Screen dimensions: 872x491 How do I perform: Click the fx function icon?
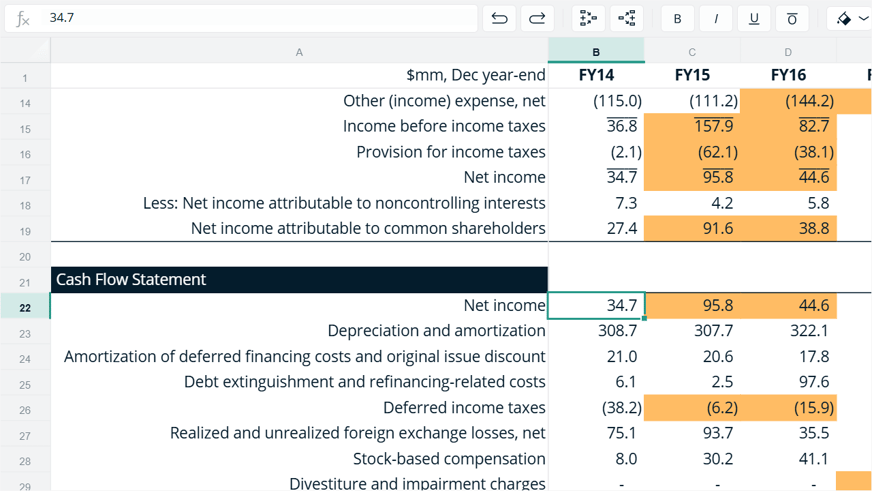click(x=23, y=18)
